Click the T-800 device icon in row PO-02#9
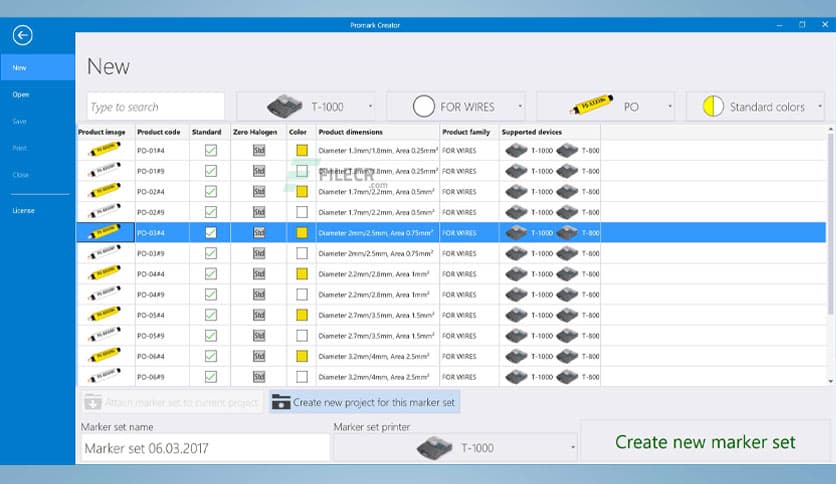 pos(567,212)
